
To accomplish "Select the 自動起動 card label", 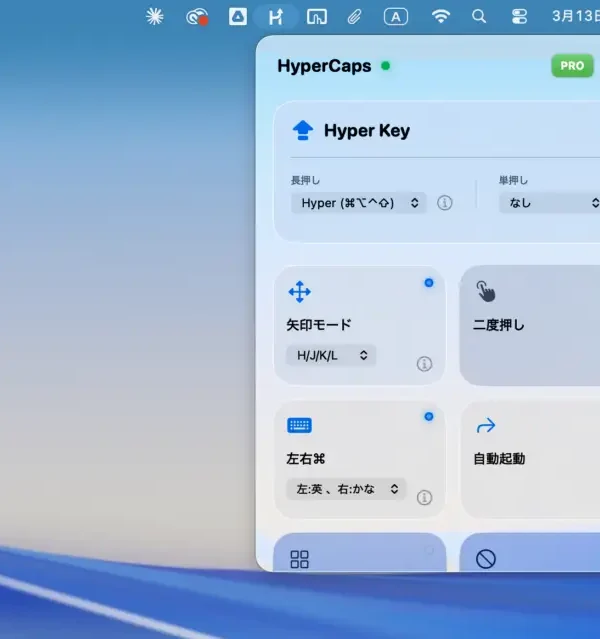I will pos(499,458).
